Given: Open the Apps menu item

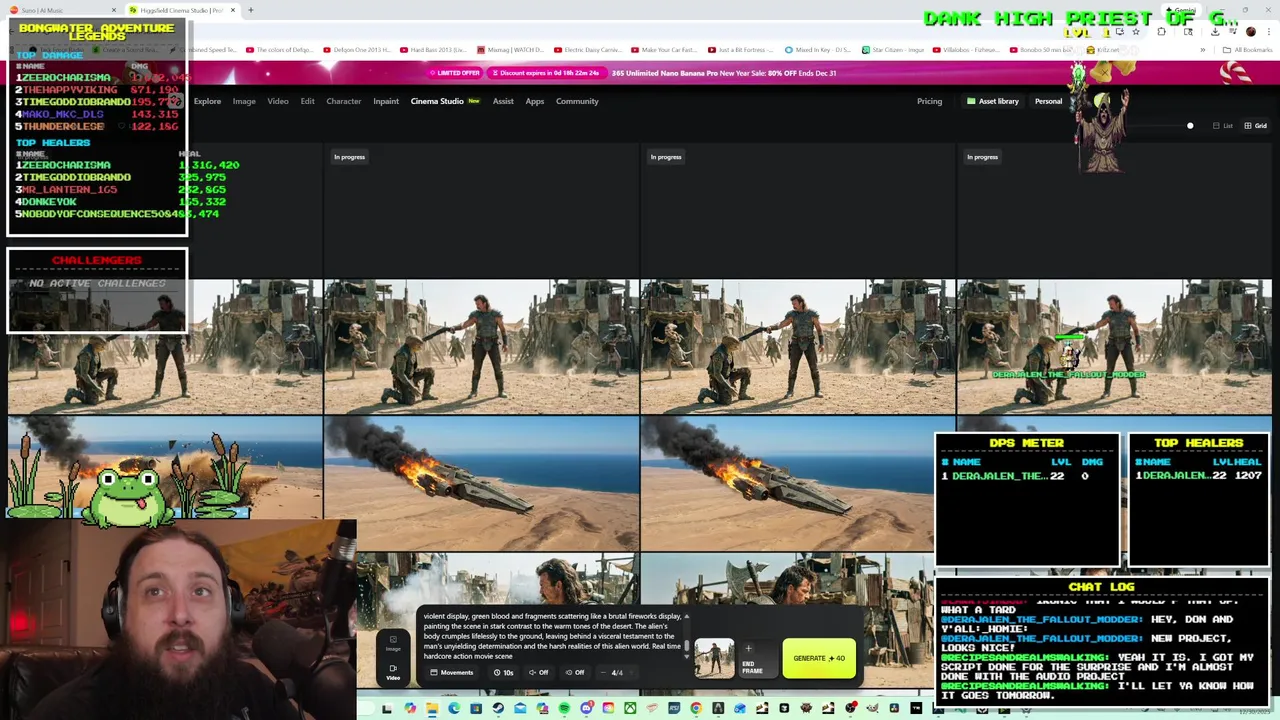Looking at the screenshot, I should (535, 101).
